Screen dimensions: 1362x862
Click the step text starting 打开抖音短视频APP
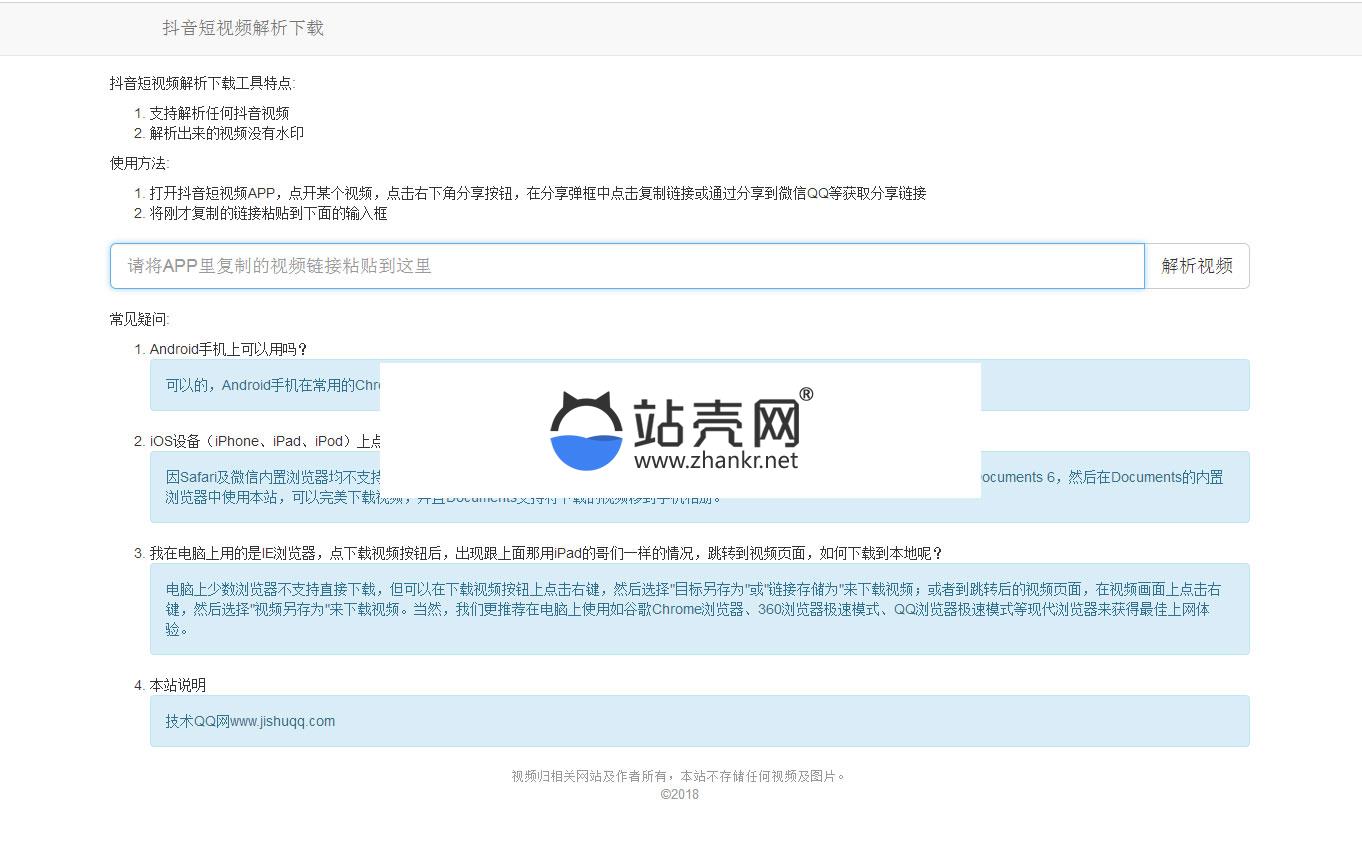[538, 193]
